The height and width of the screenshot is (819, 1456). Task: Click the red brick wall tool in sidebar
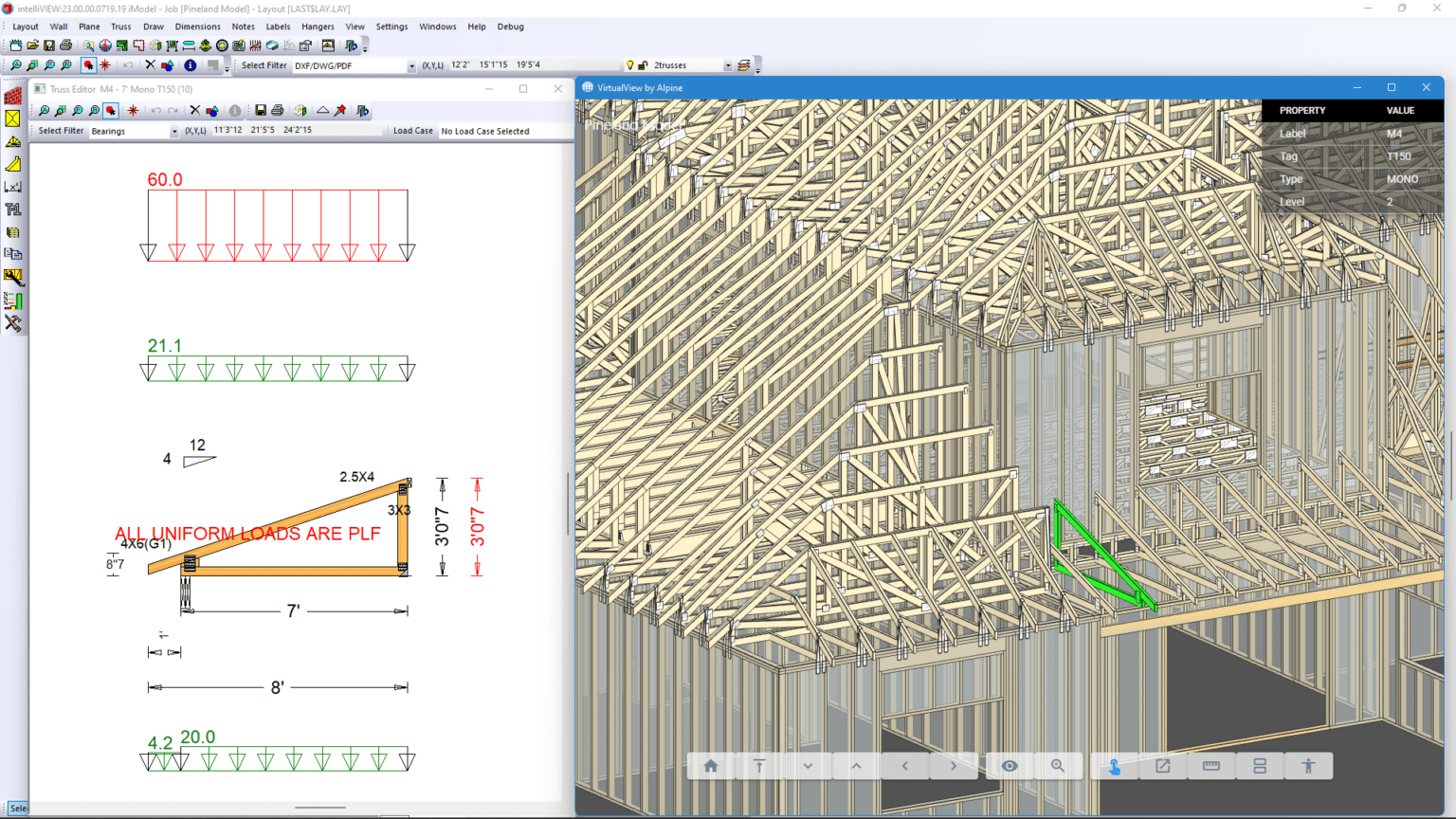pyautogui.click(x=13, y=97)
